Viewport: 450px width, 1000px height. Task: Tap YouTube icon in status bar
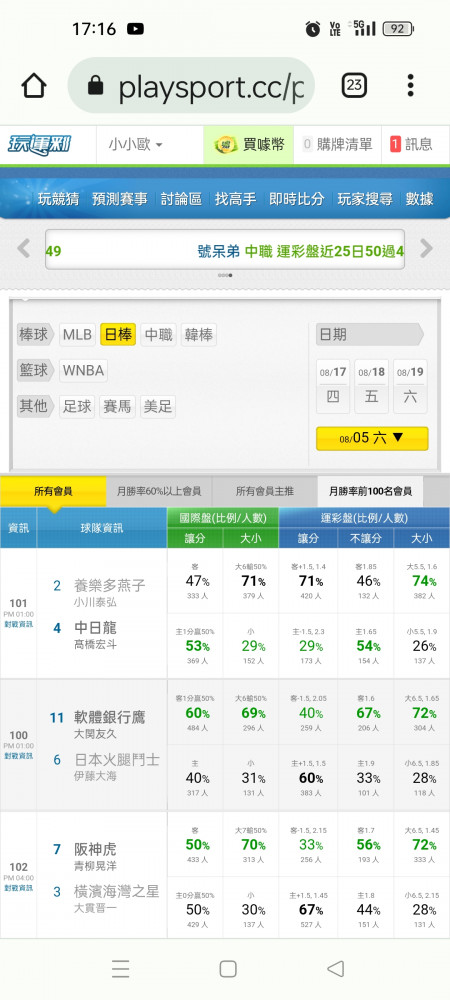click(x=135, y=29)
